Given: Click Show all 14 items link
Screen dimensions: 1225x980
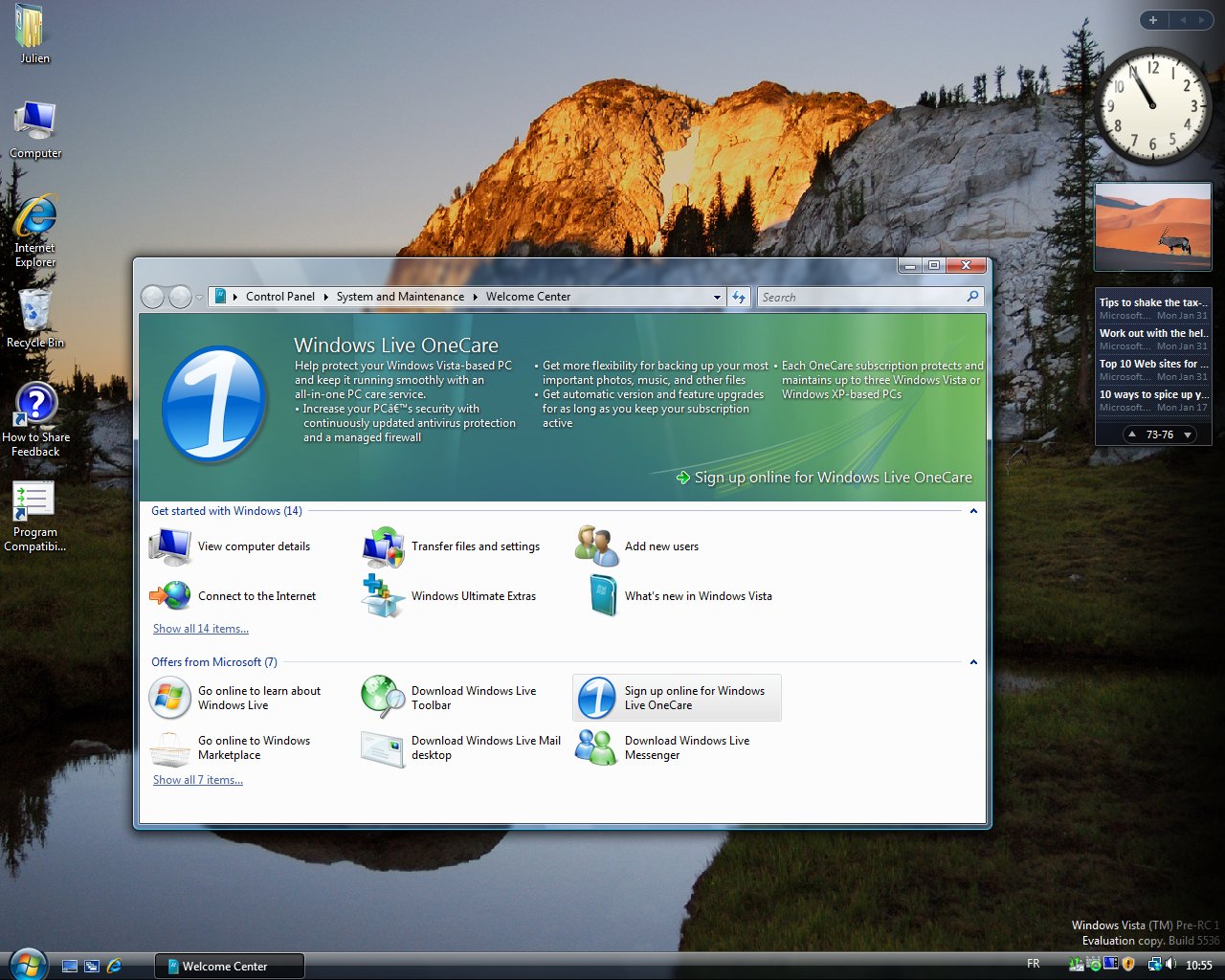Looking at the screenshot, I should tap(201, 629).
